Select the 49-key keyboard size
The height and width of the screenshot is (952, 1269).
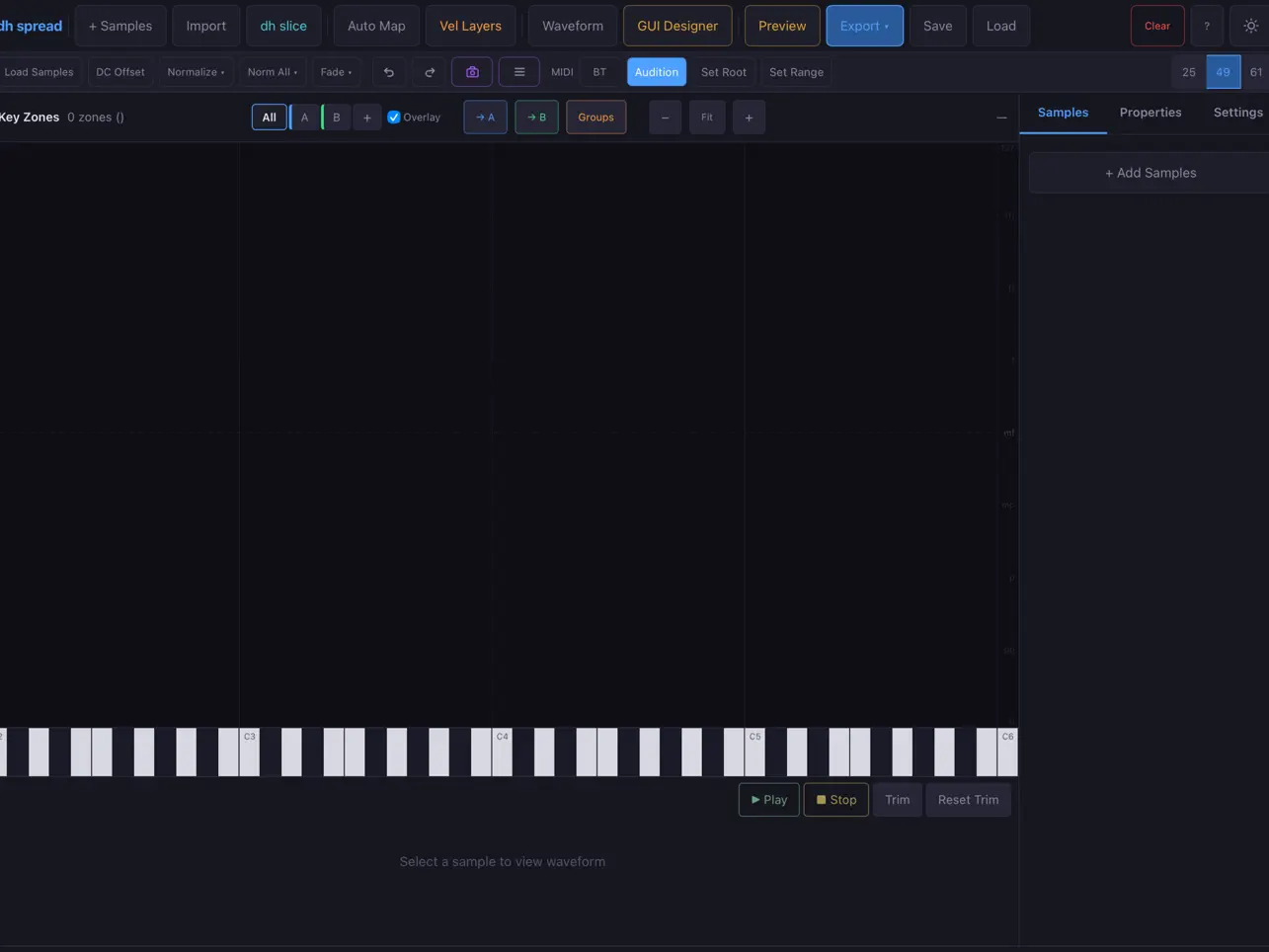pos(1224,72)
